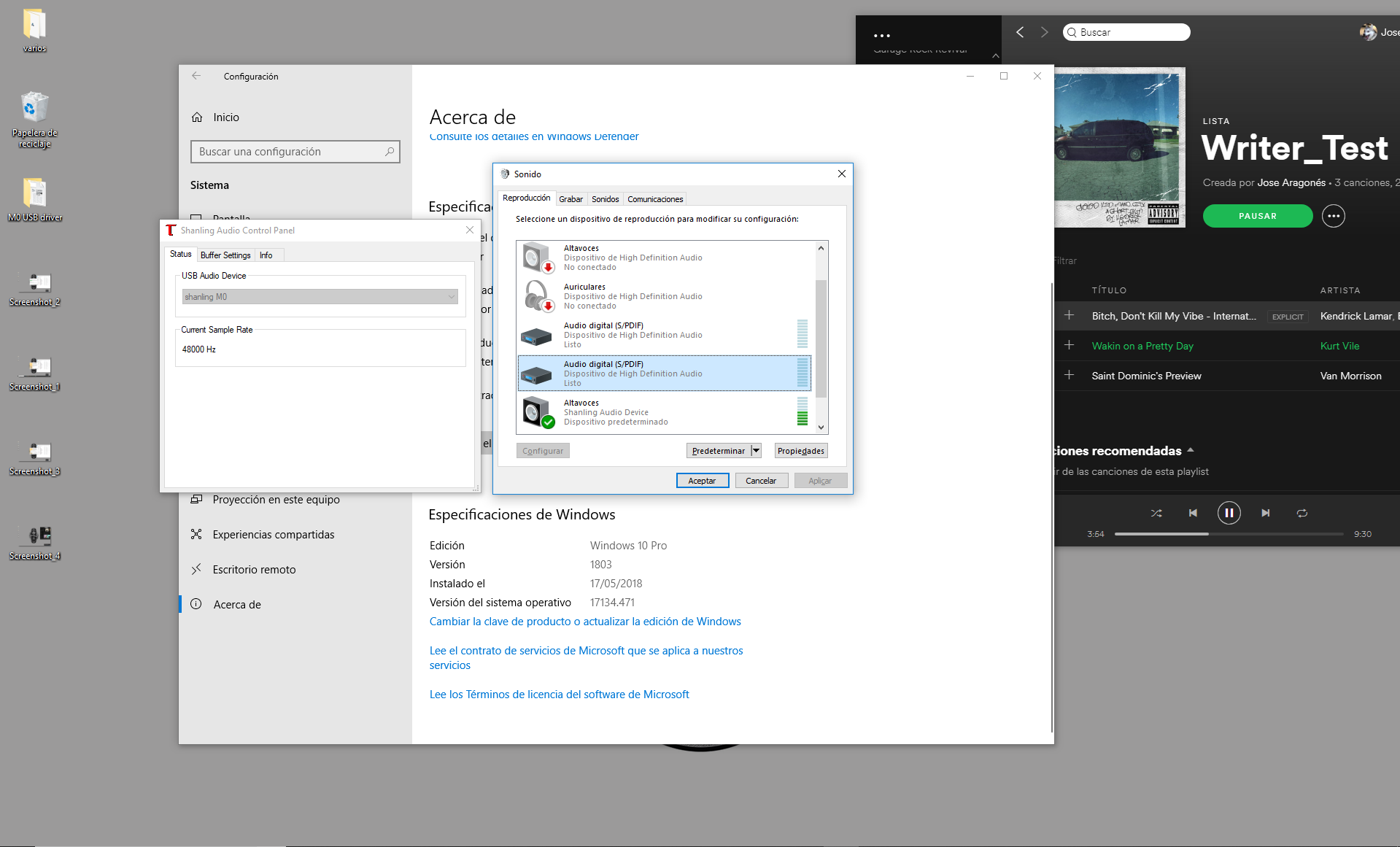Add Wakin on a Pretty Day to library

1069,345
